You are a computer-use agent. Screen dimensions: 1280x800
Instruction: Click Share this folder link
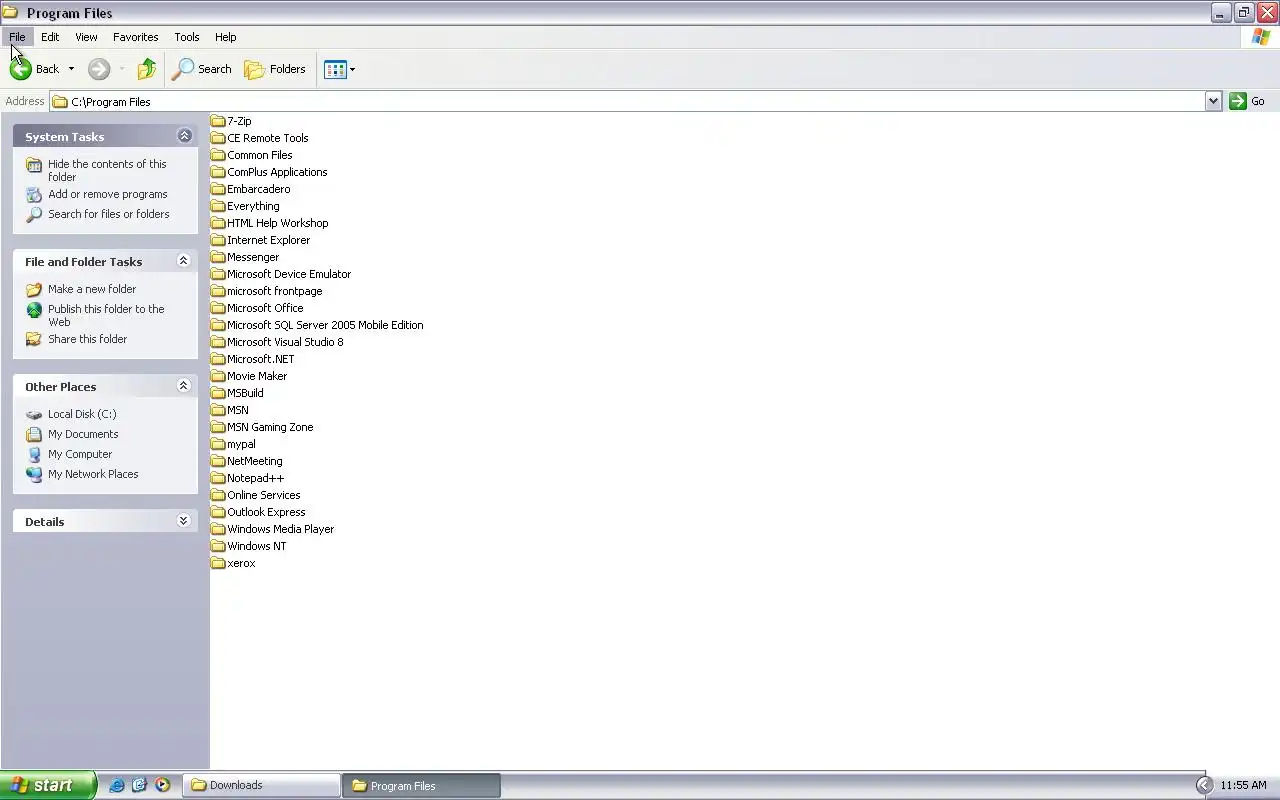(x=88, y=339)
